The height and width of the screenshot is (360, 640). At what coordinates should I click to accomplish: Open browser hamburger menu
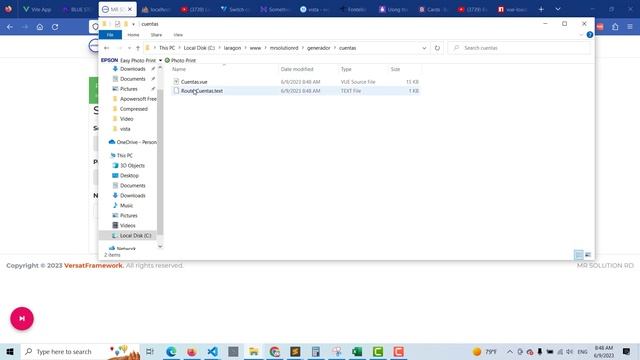tap(630, 27)
